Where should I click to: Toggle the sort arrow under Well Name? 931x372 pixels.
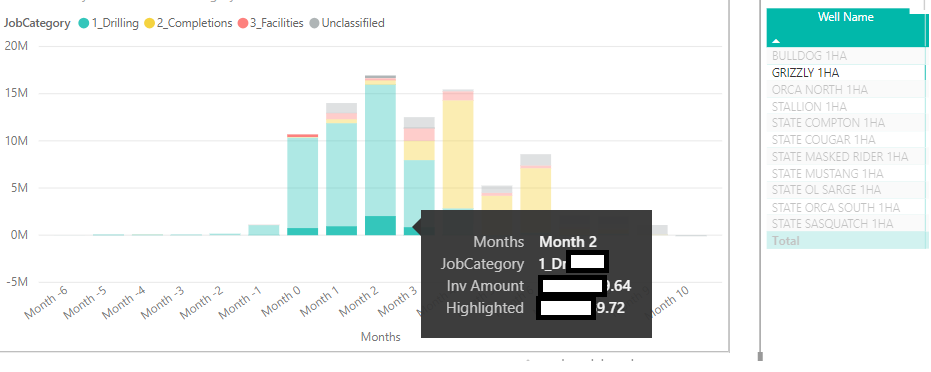[775, 41]
